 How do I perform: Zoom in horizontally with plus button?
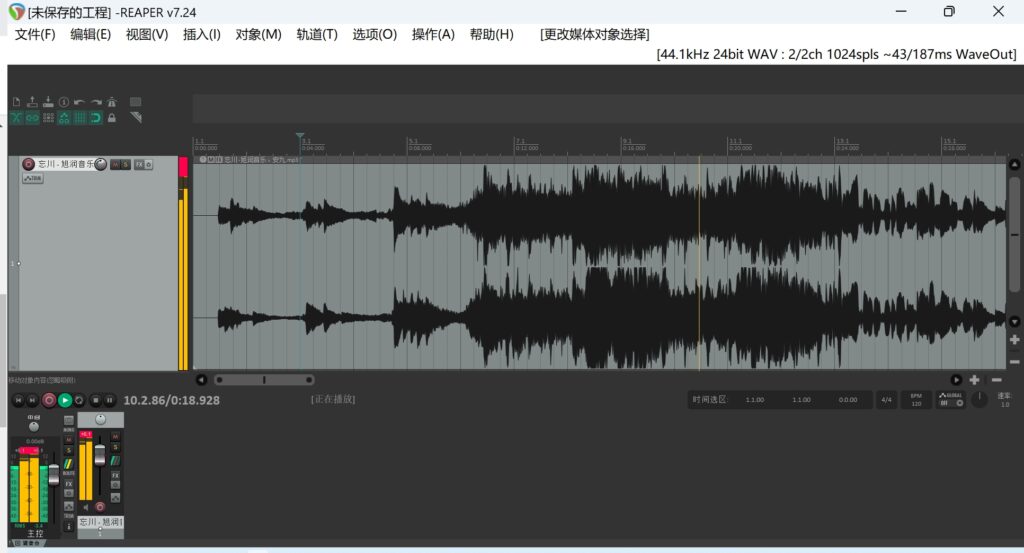pos(974,379)
